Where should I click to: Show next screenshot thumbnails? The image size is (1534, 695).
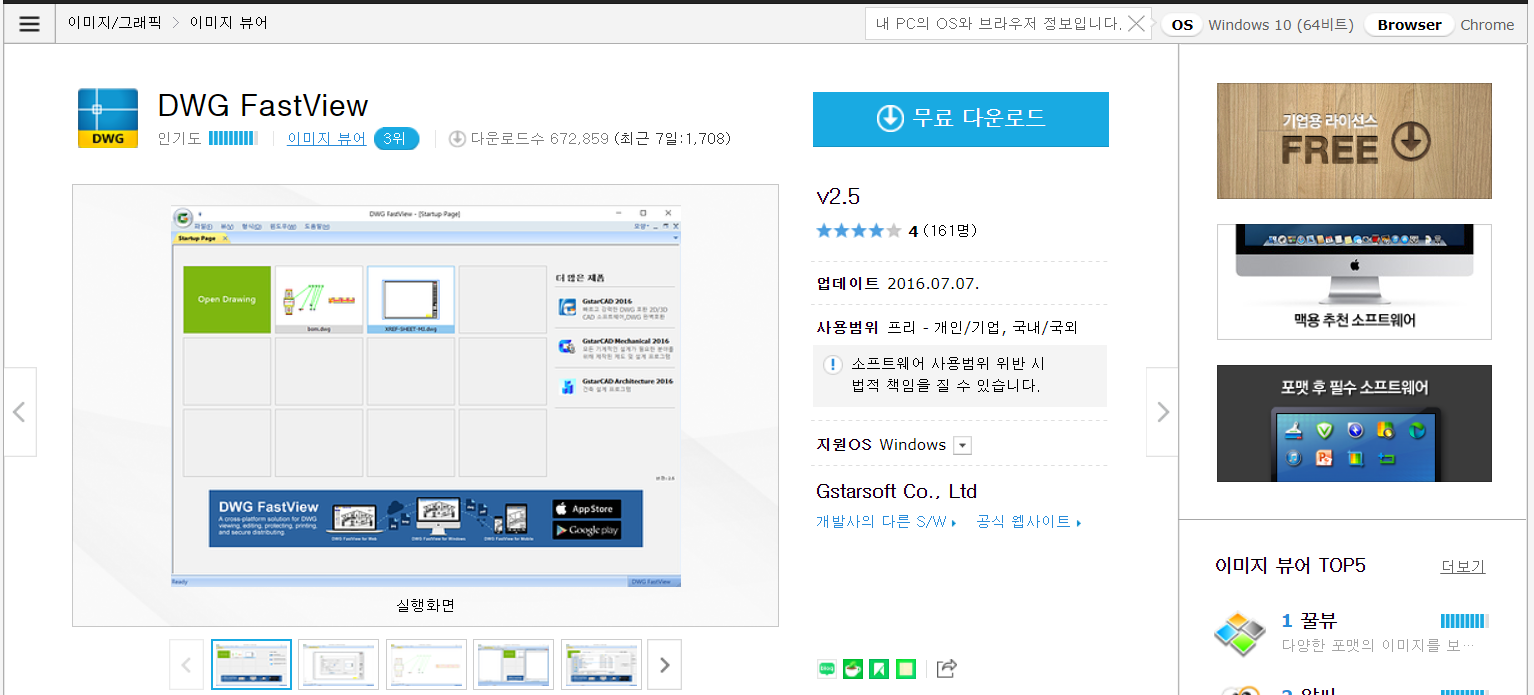664,665
